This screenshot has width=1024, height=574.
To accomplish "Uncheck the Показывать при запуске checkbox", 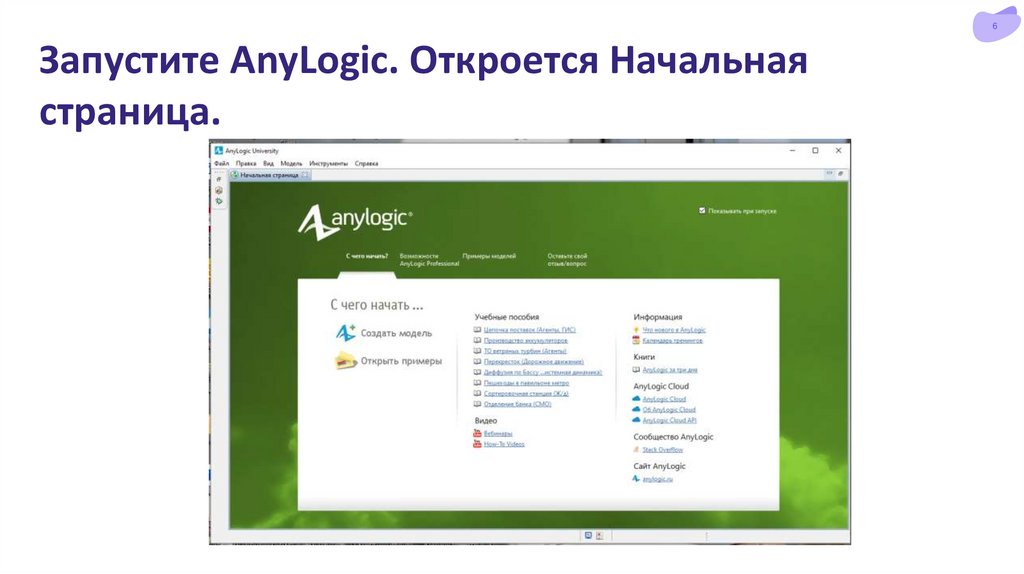I will tap(702, 211).
